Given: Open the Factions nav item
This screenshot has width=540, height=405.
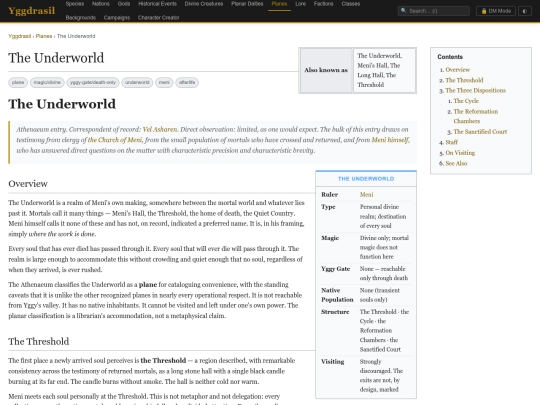Looking at the screenshot, I should tap(323, 4).
